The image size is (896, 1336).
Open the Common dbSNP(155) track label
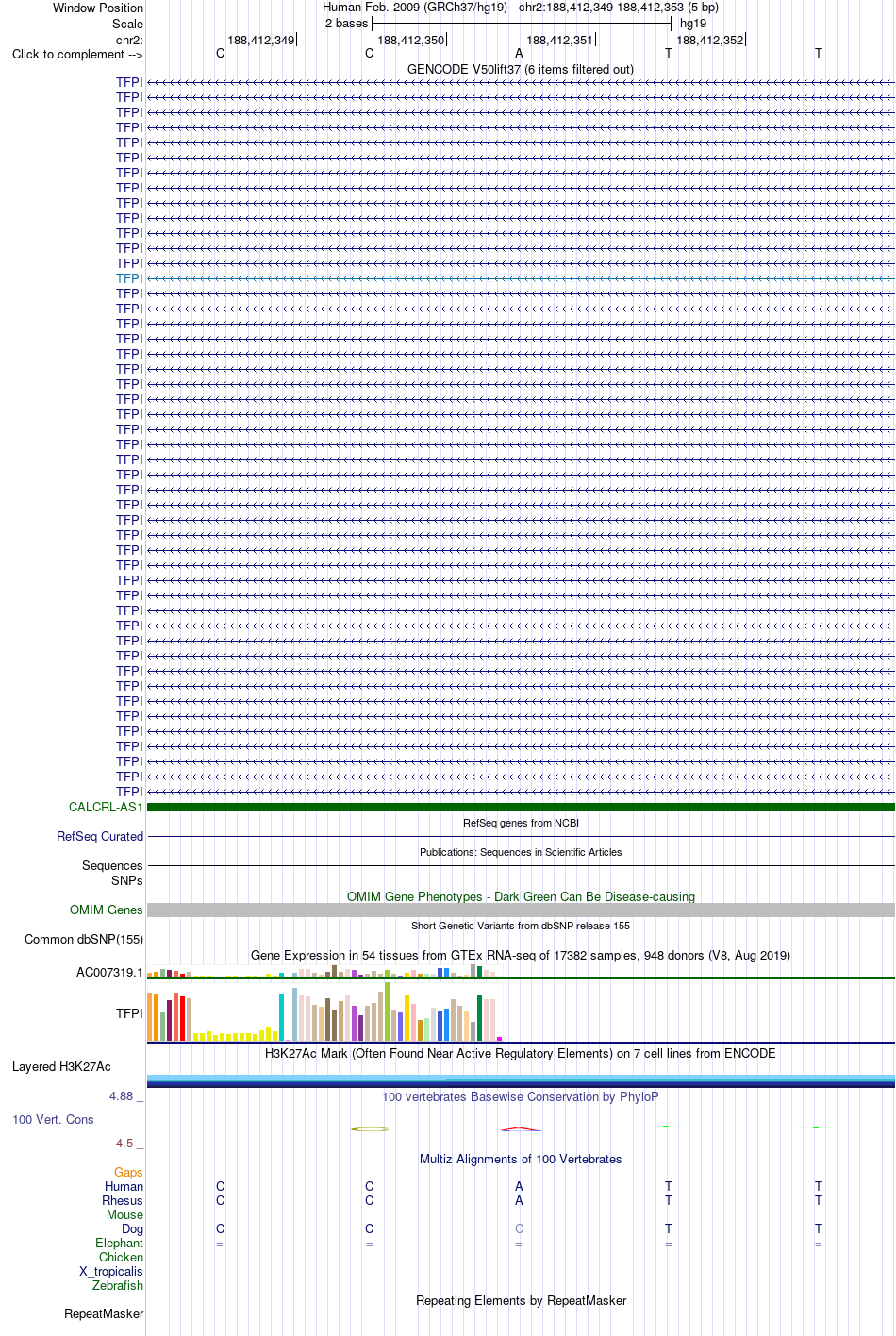point(84,939)
